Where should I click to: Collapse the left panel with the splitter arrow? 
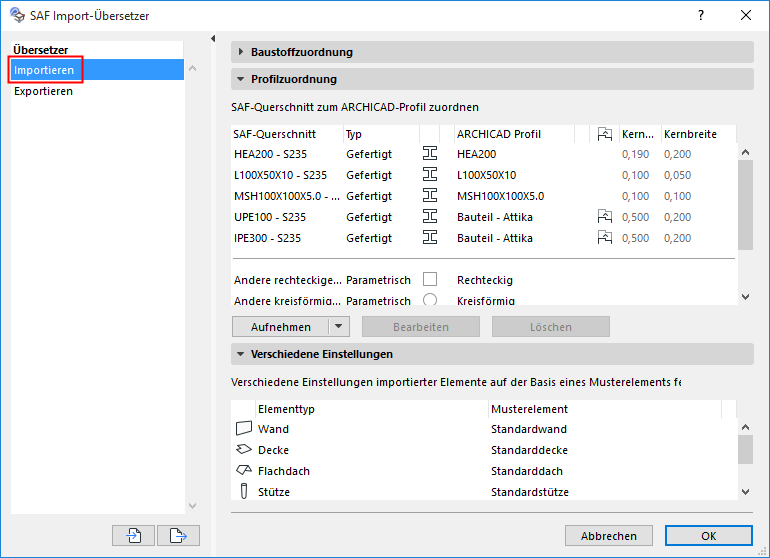[x=213, y=39]
